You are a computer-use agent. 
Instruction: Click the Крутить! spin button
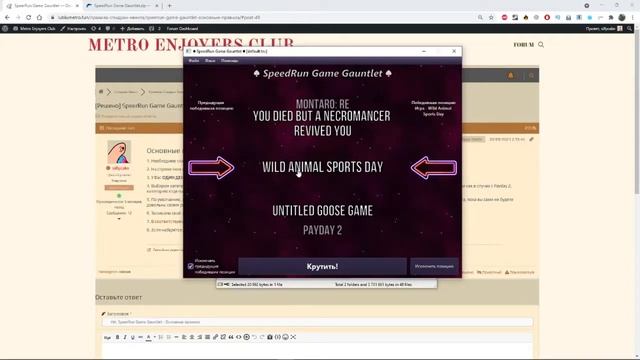[322, 266]
